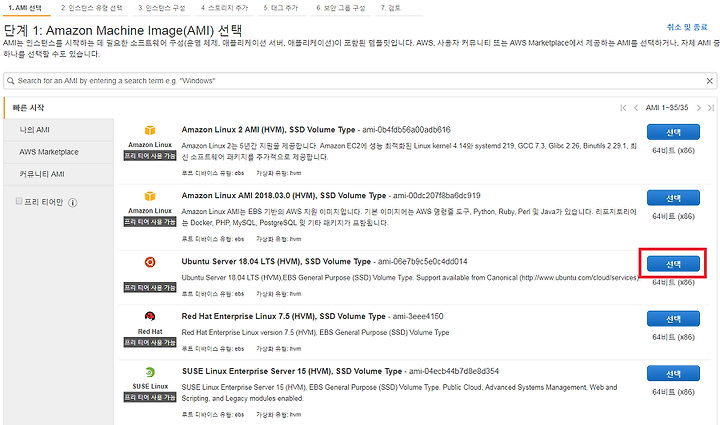Go to first AMI page
The height and width of the screenshot is (425, 720).
[x=623, y=108]
